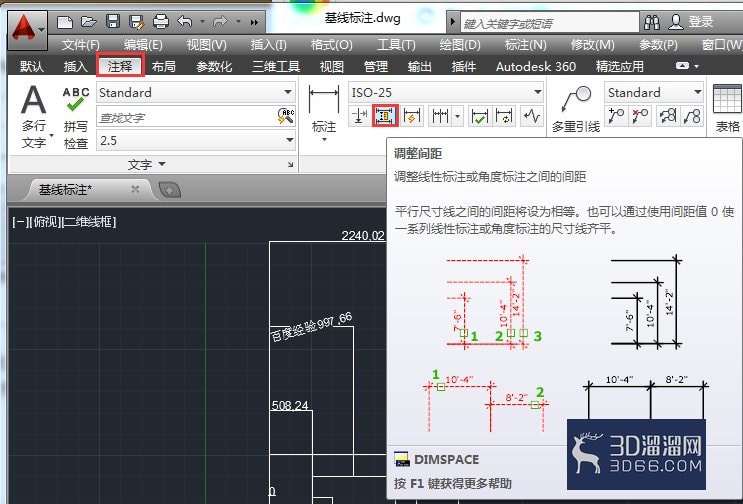Click the find text search icon
Viewport: 743px width, 504px height.
click(x=286, y=116)
